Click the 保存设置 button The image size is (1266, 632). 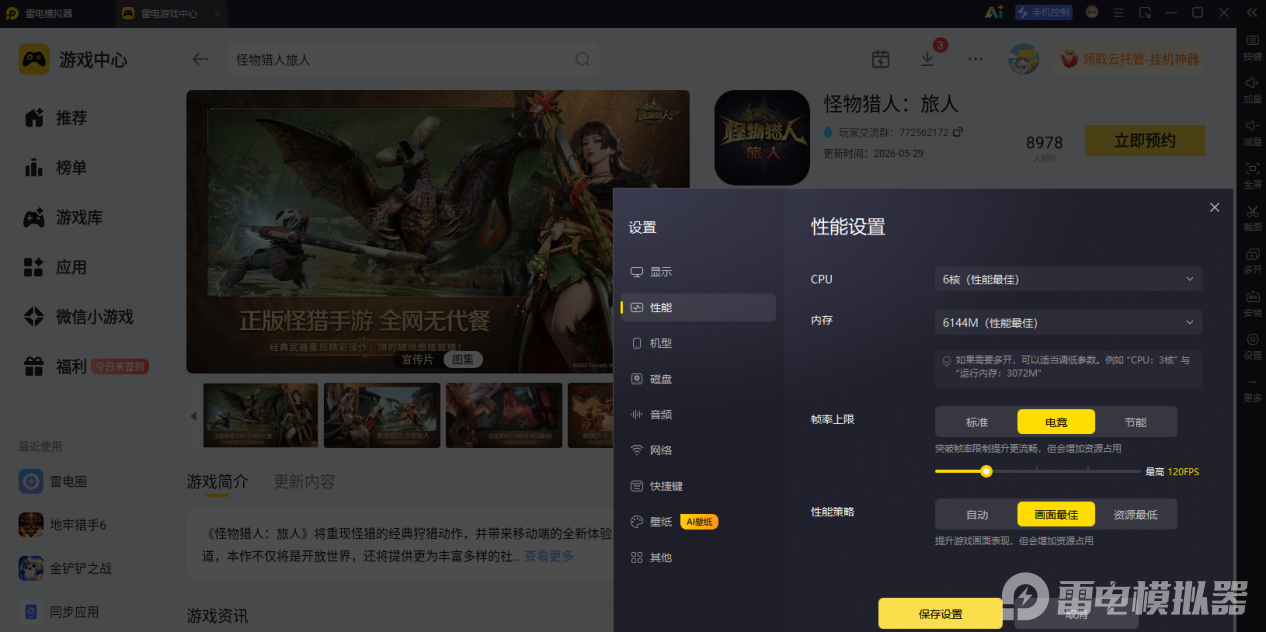[x=940, y=614]
